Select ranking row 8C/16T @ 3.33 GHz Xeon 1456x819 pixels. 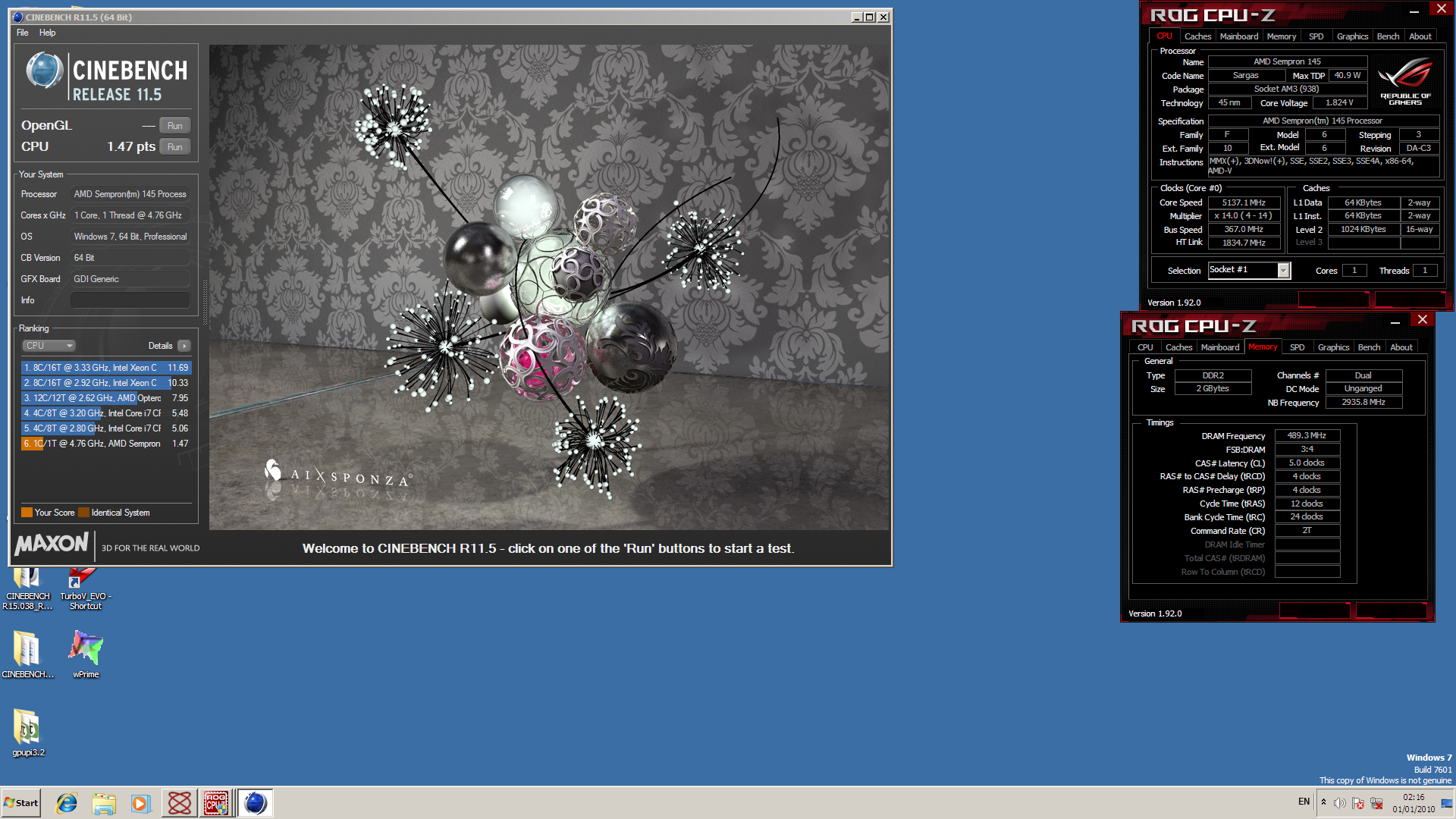point(106,368)
